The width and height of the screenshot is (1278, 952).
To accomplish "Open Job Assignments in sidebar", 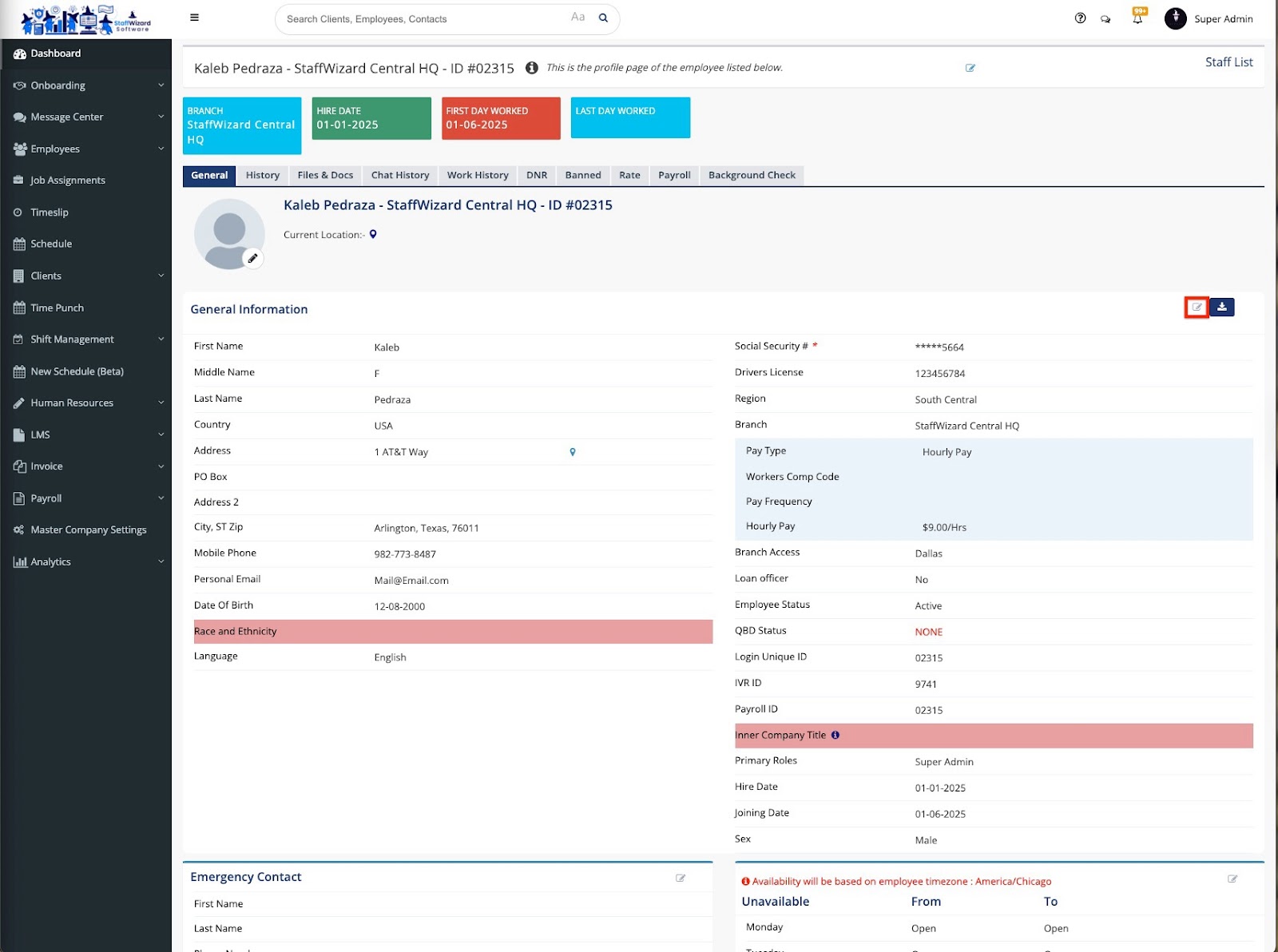I will tap(68, 180).
